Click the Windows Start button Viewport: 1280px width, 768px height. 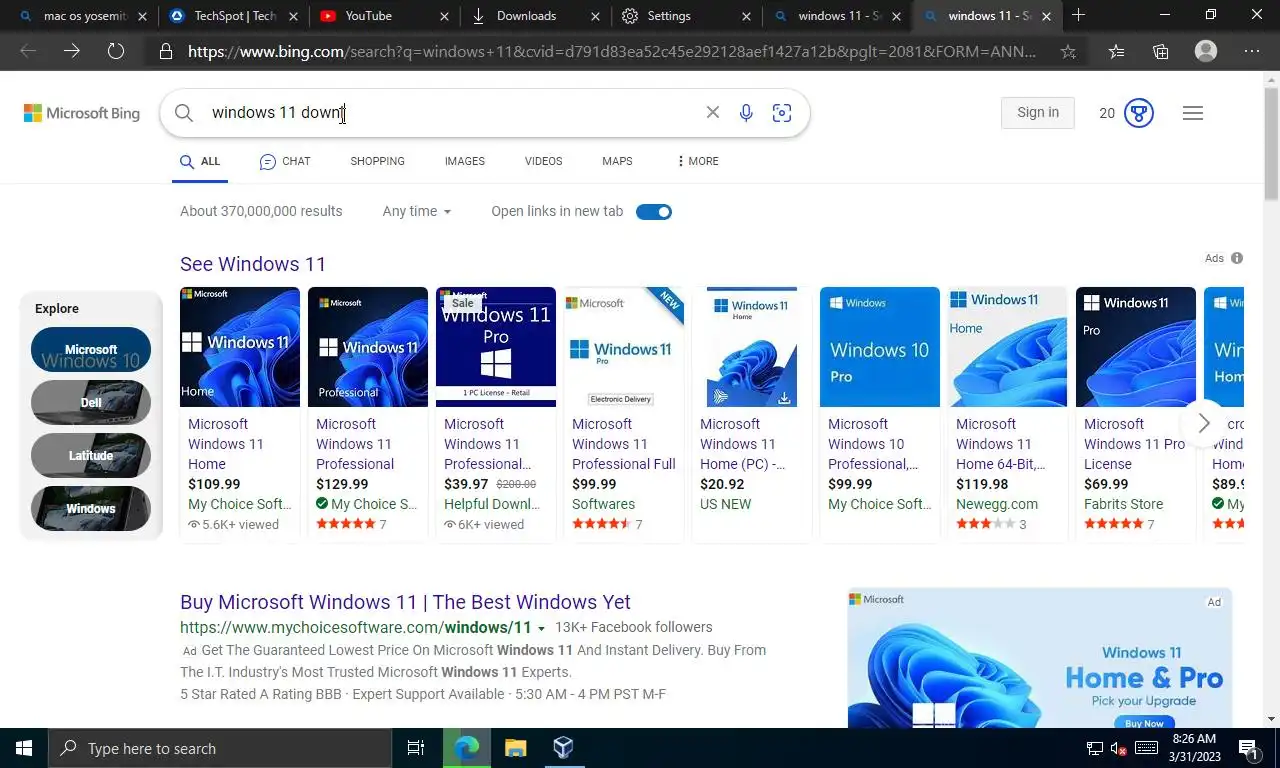(24, 748)
